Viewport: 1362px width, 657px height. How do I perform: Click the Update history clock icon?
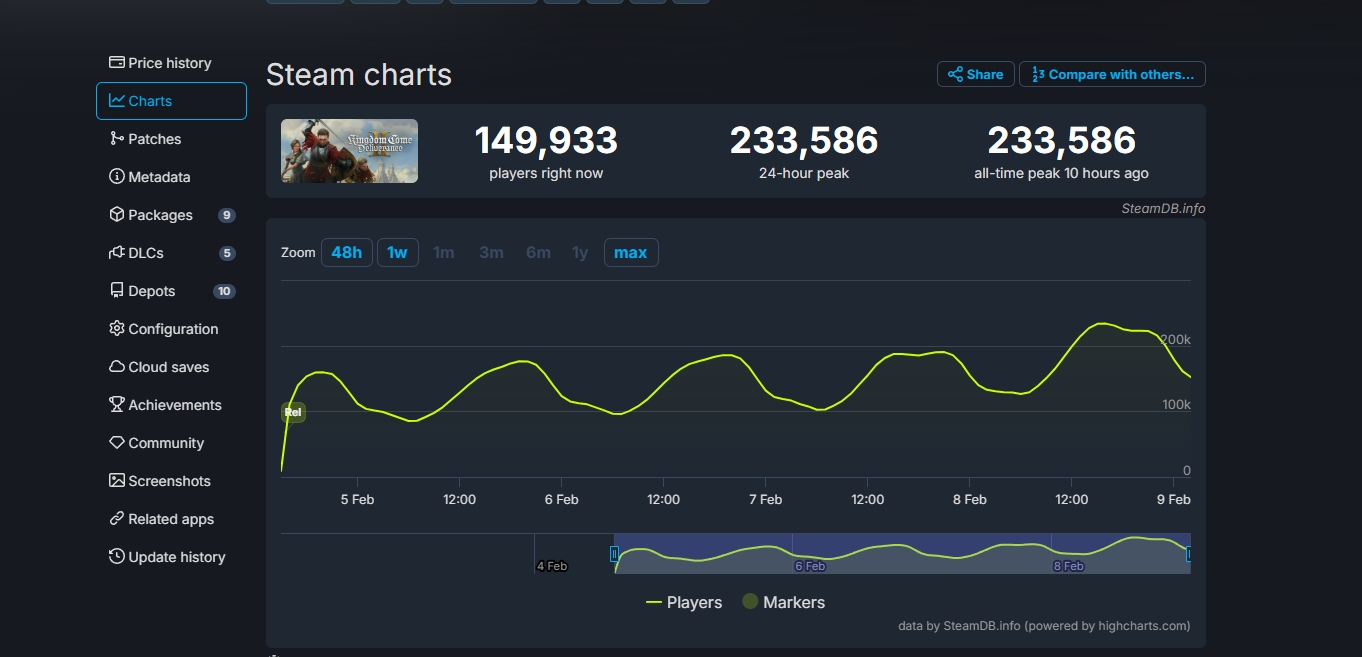coord(117,557)
